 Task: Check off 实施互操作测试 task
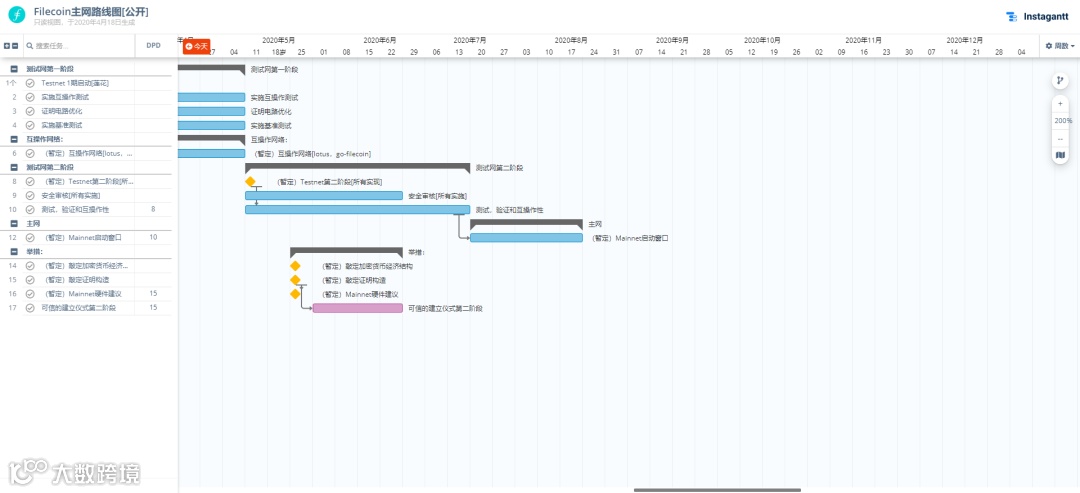point(30,97)
